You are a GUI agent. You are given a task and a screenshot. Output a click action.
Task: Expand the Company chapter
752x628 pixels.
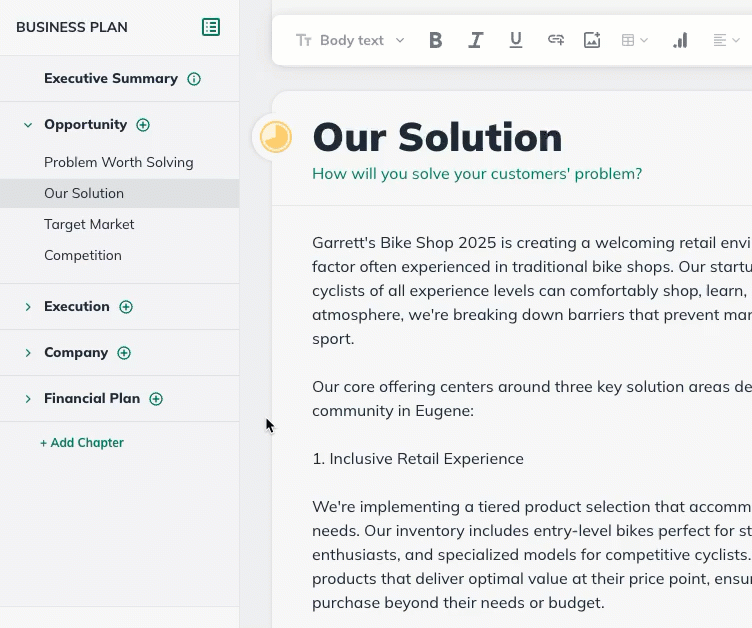[x=28, y=353]
